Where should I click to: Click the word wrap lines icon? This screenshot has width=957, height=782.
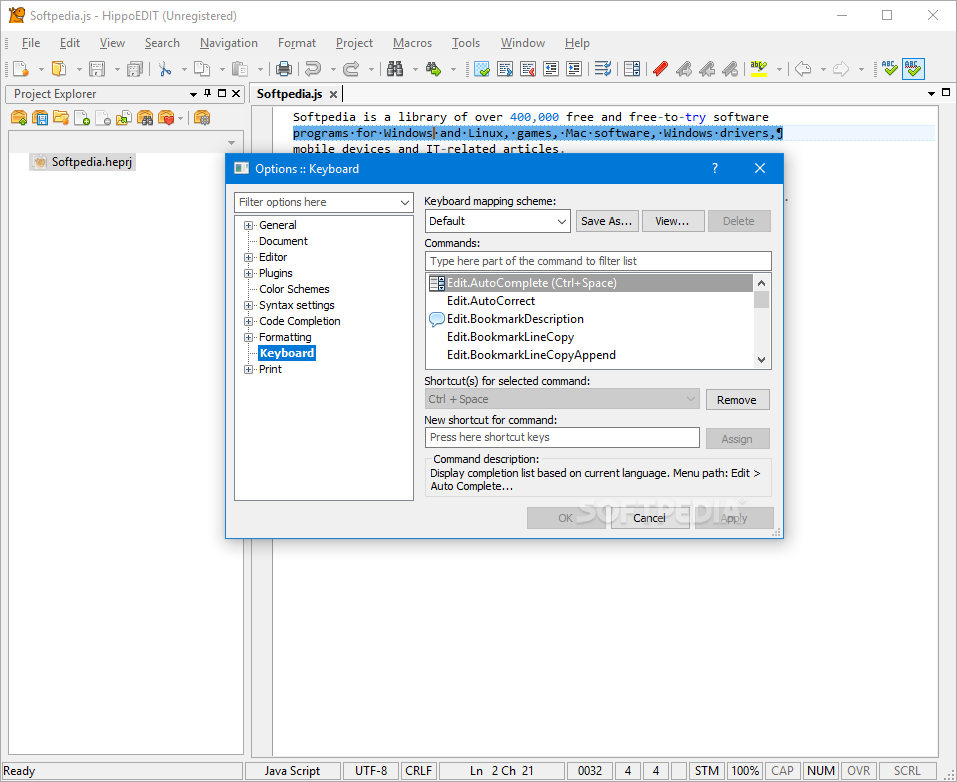(x=603, y=69)
